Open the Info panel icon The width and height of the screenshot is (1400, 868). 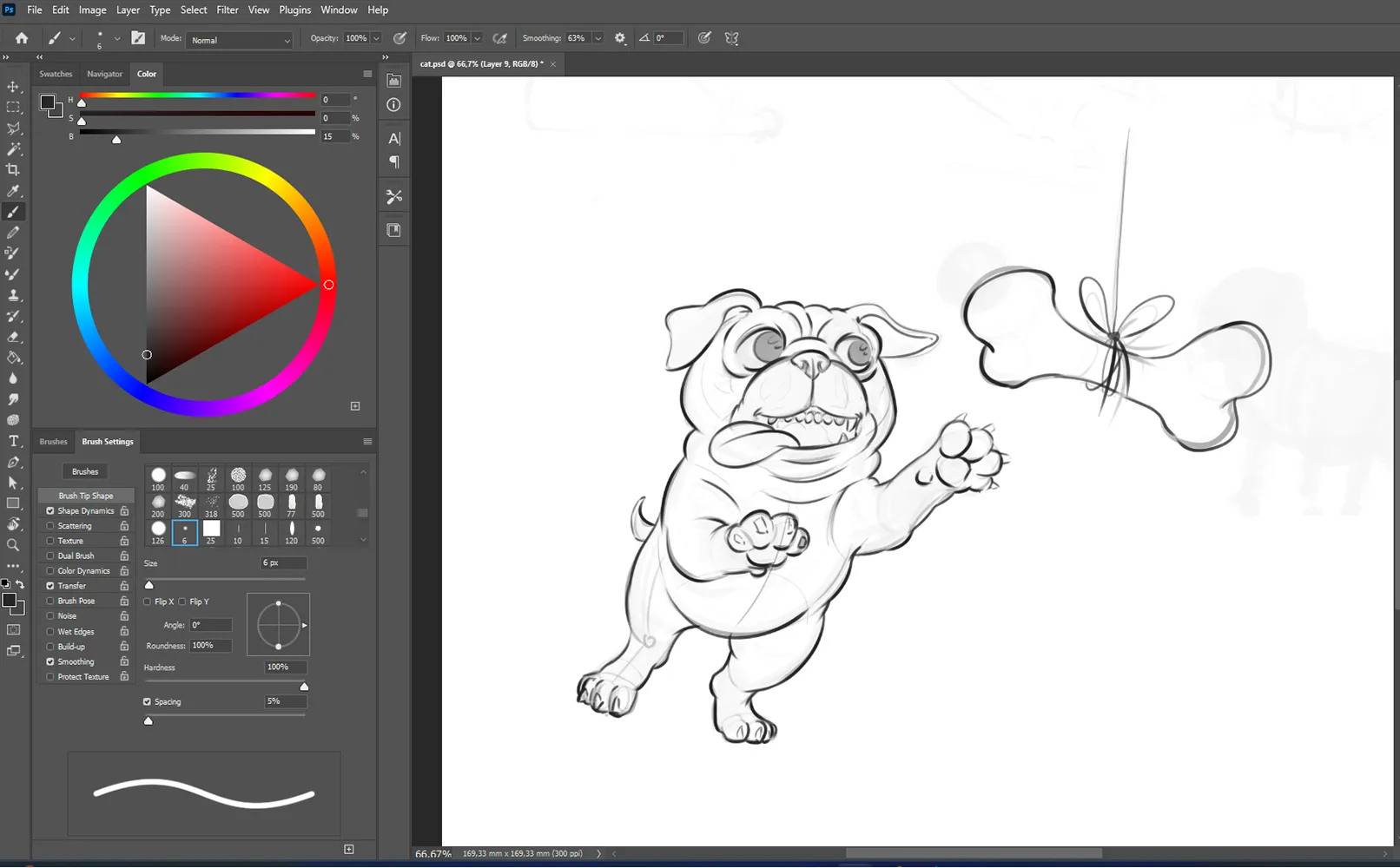pos(393,105)
